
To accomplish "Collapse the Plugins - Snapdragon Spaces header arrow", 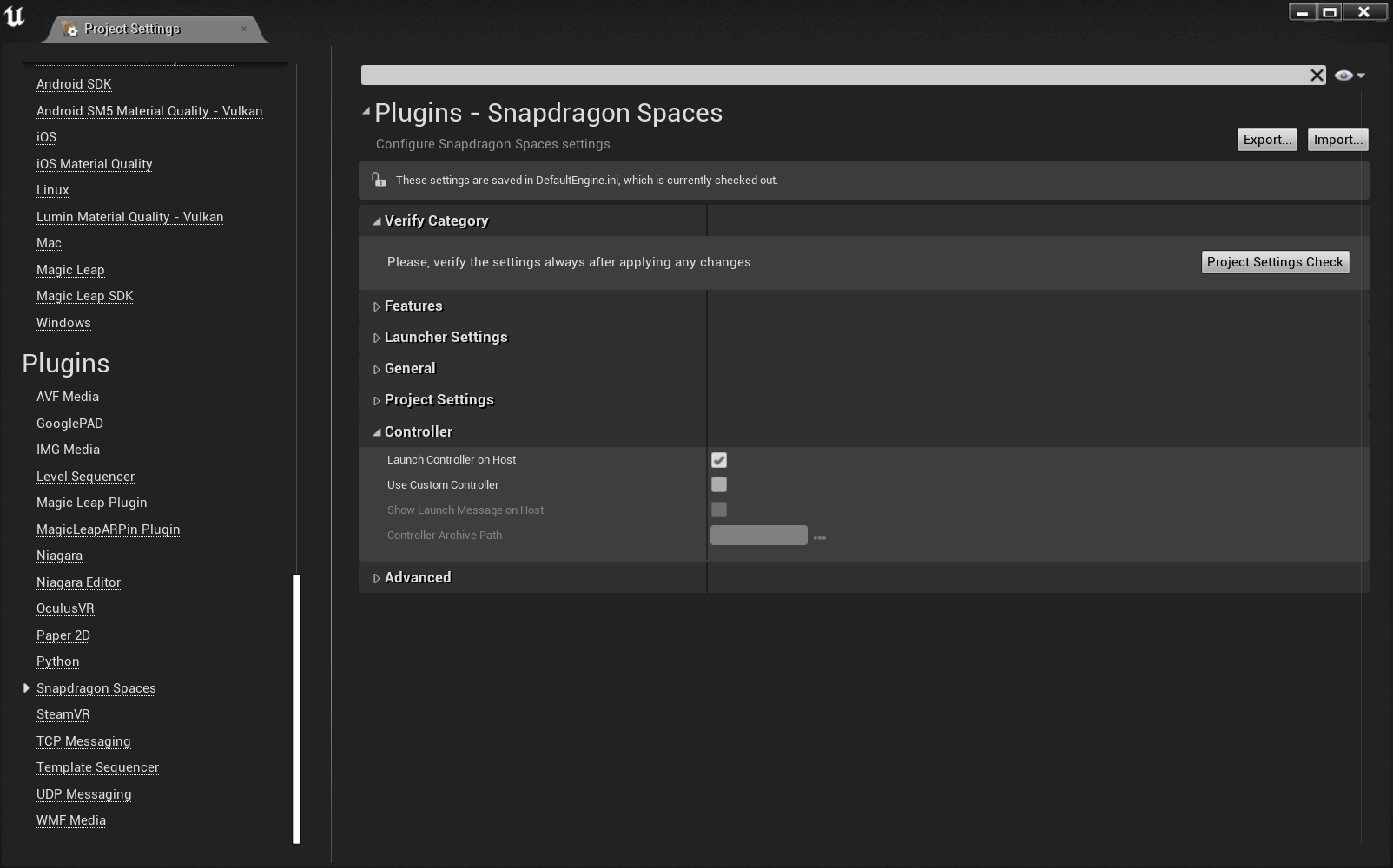I will click(366, 111).
